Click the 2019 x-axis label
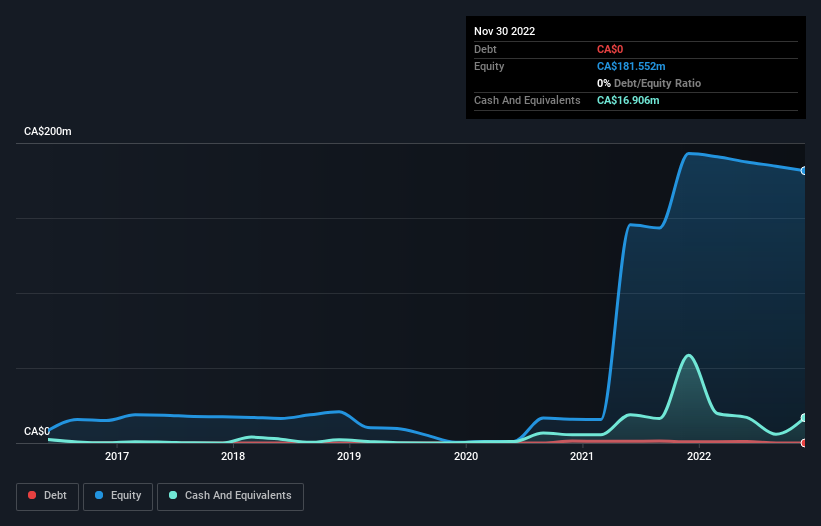 [x=349, y=456]
